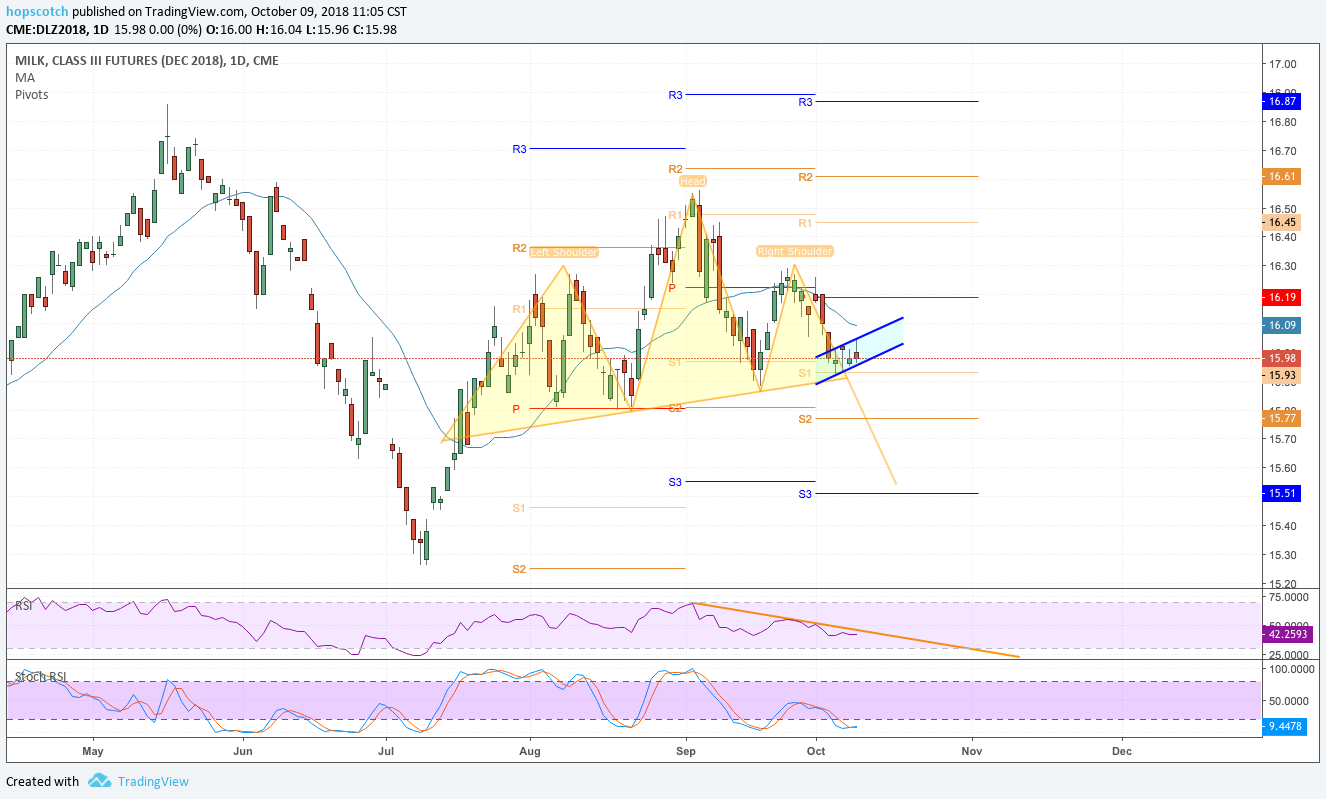
Task: Click the 15.40 price axis value
Action: point(1282,526)
